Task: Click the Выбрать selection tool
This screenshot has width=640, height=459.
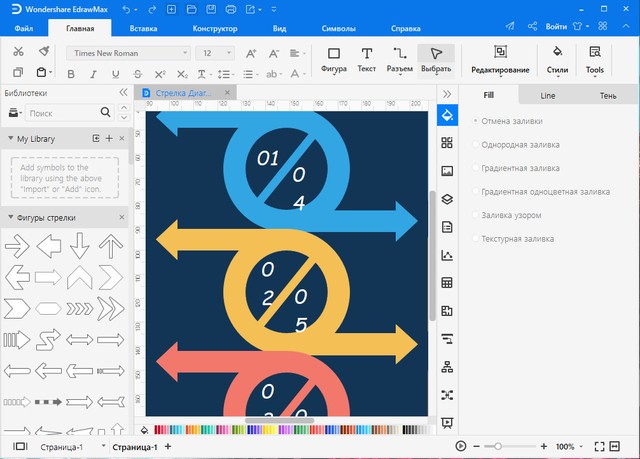Action: coord(435,59)
